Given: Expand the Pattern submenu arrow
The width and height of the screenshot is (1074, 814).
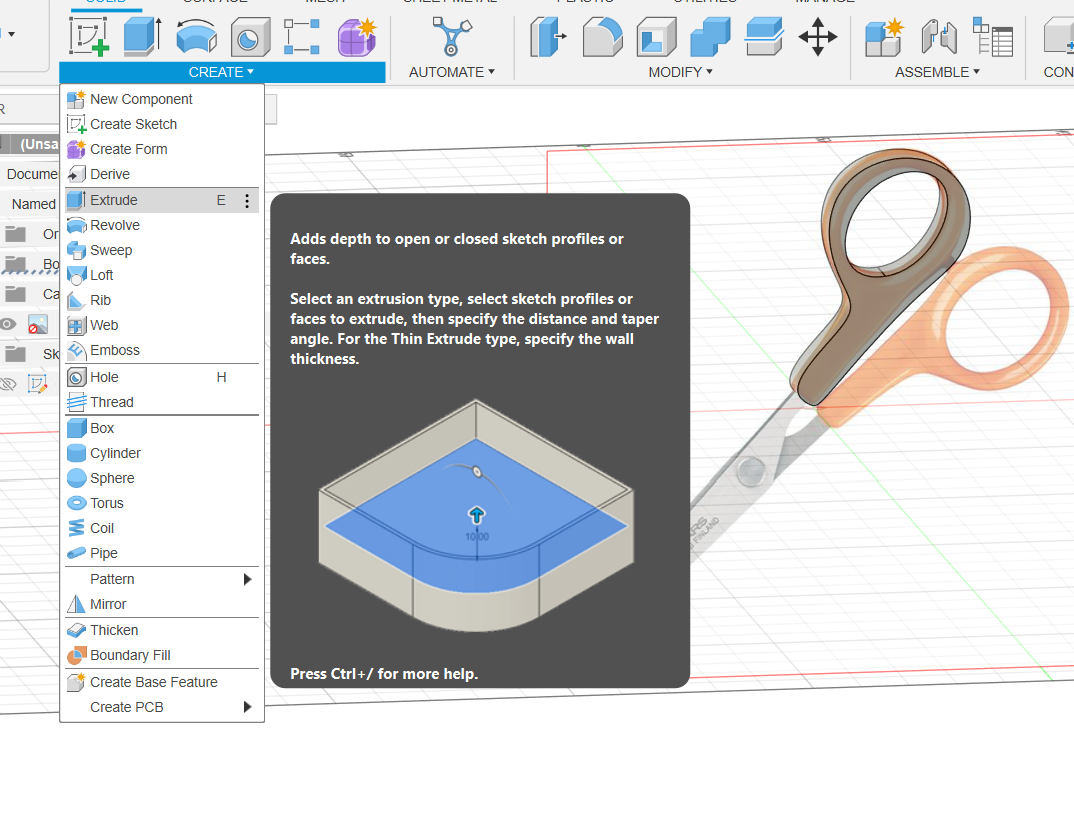Looking at the screenshot, I should point(248,580).
